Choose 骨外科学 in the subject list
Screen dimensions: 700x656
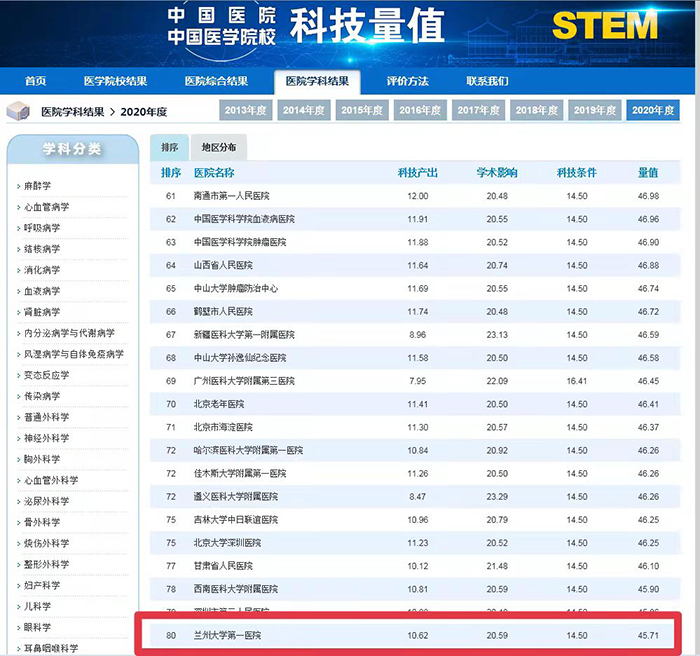point(42,522)
